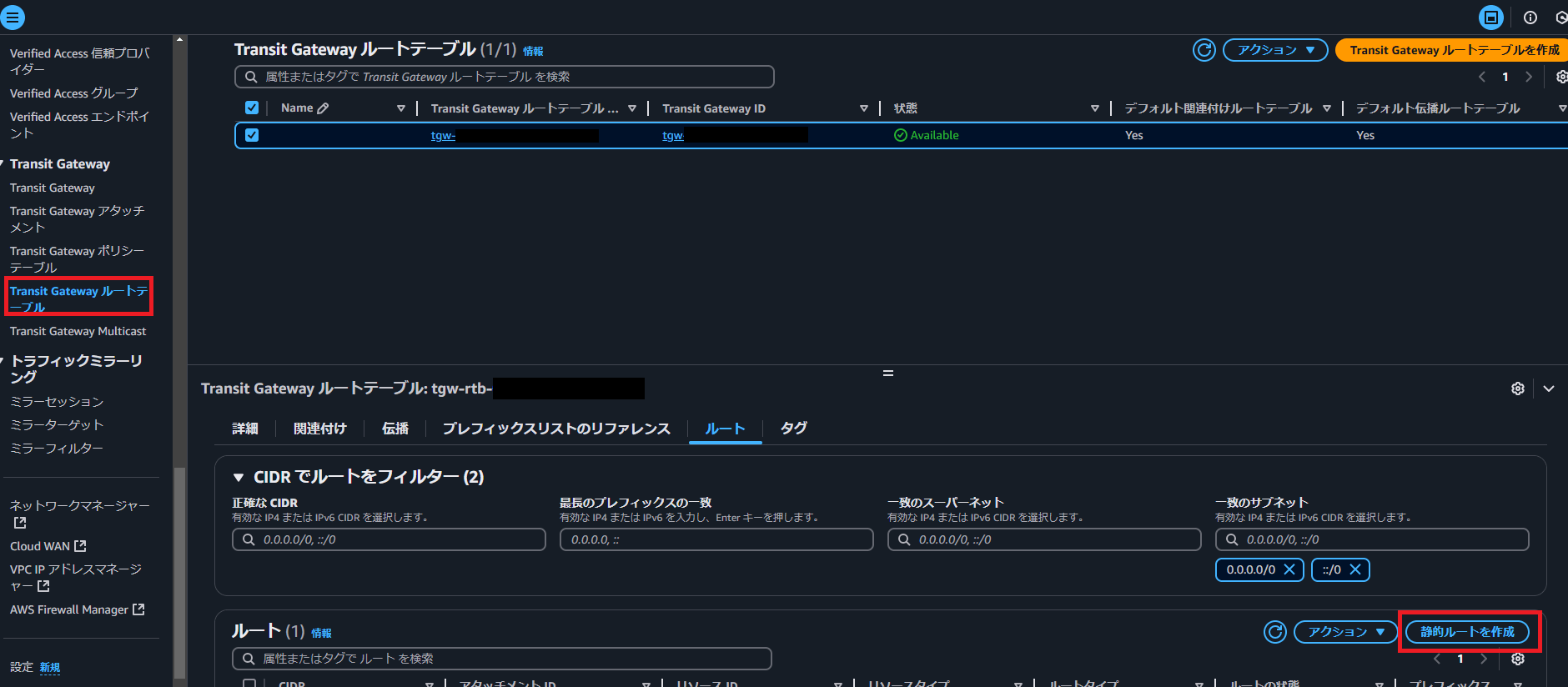1568x687 pixels.
Task: Open the hamburger navigation menu
Action: point(13,17)
